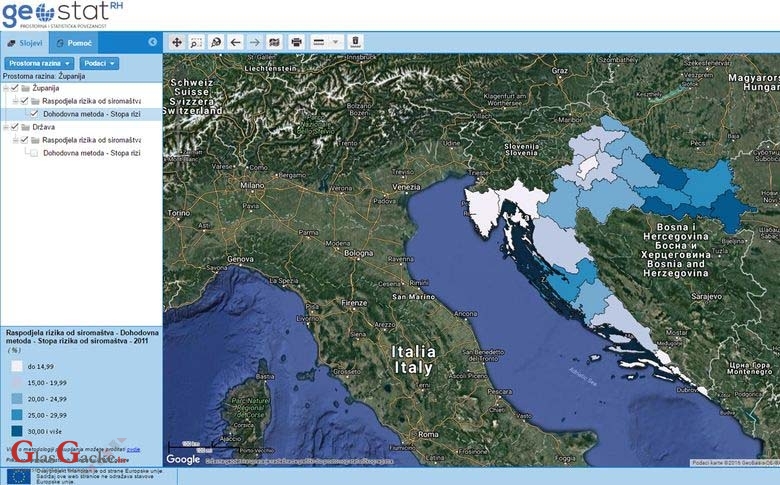Screen dimensions: 780x485
Task: Click the trash can clear icon
Action: (356, 42)
